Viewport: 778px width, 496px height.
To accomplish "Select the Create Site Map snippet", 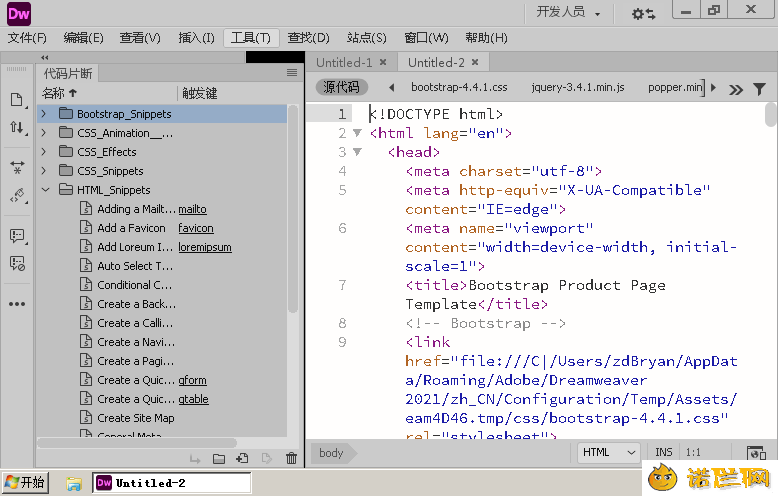I will tap(135, 418).
